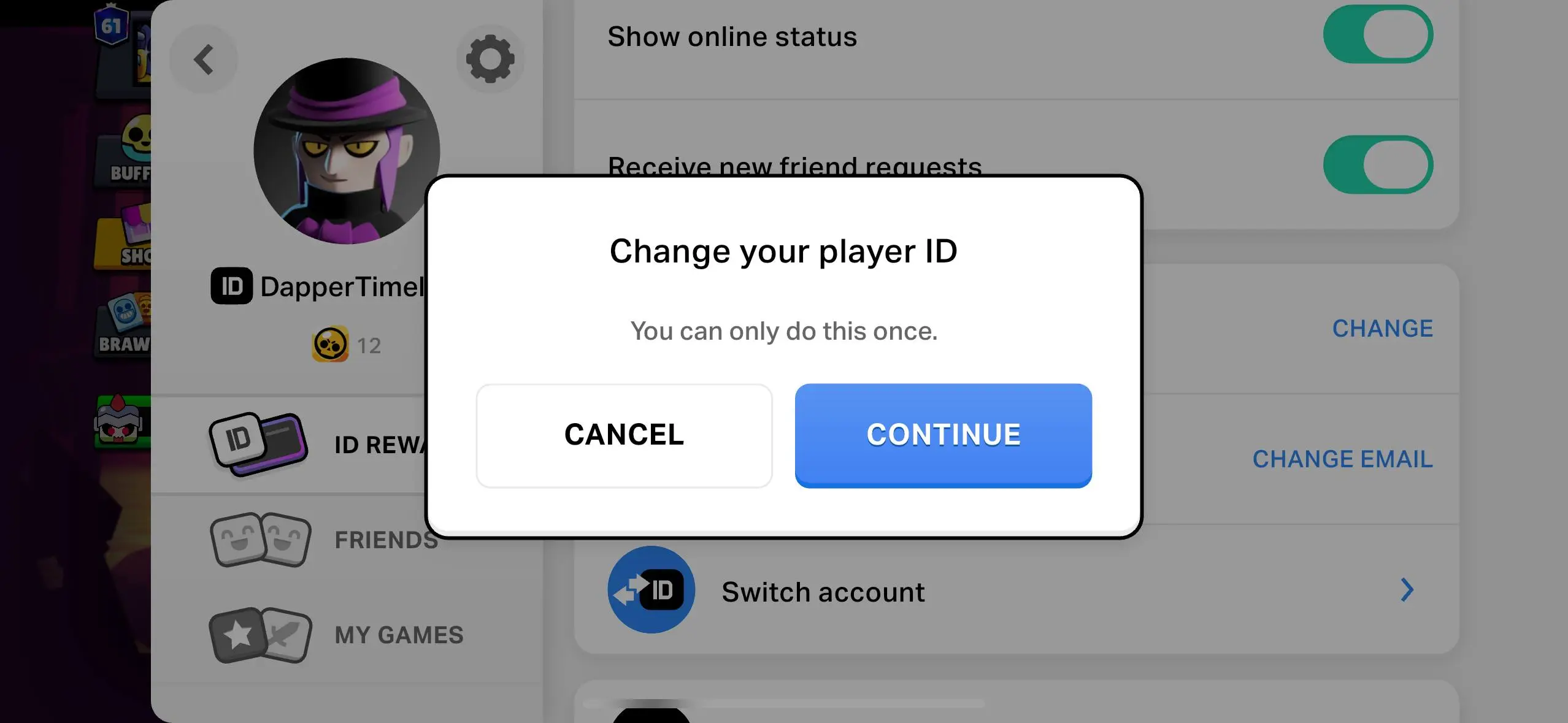Go back with the left arrow icon
The height and width of the screenshot is (723, 1568).
pyautogui.click(x=204, y=59)
